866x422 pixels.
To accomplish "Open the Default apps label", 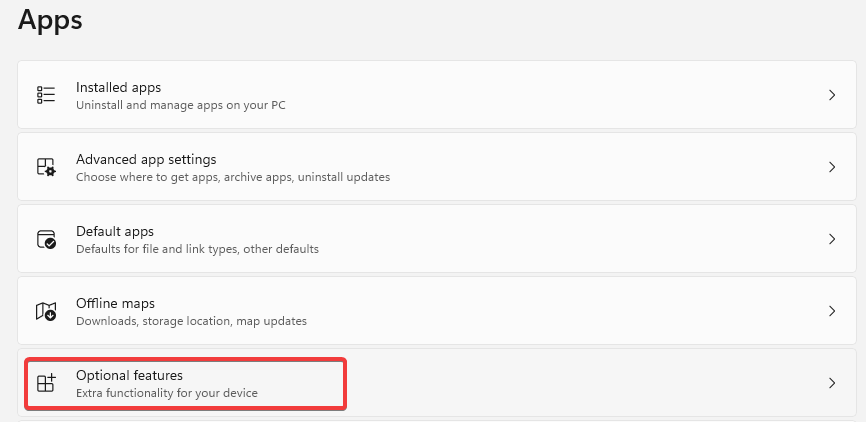I will pyautogui.click(x=115, y=231).
